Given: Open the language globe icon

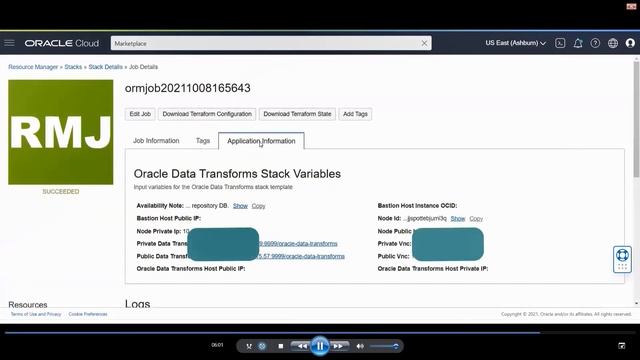Looking at the screenshot, I should pos(613,43).
